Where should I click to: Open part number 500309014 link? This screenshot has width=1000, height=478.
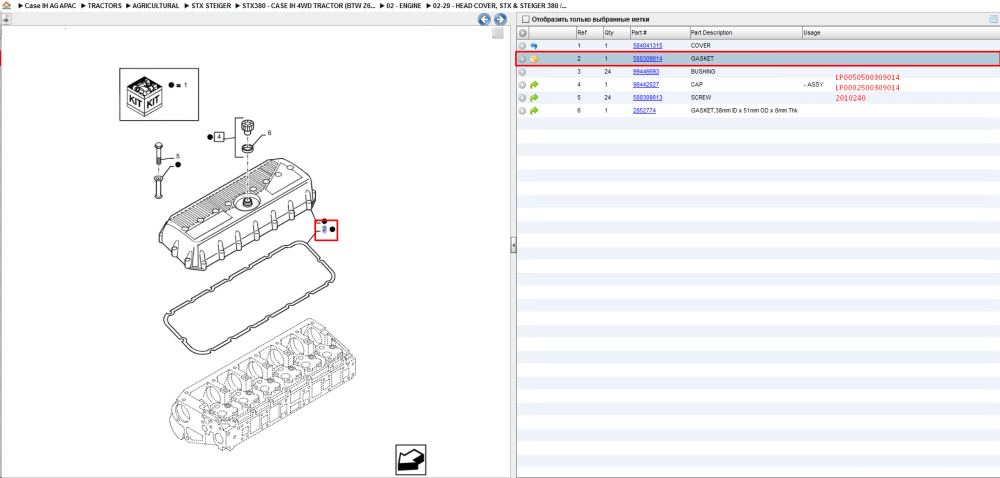click(x=647, y=59)
